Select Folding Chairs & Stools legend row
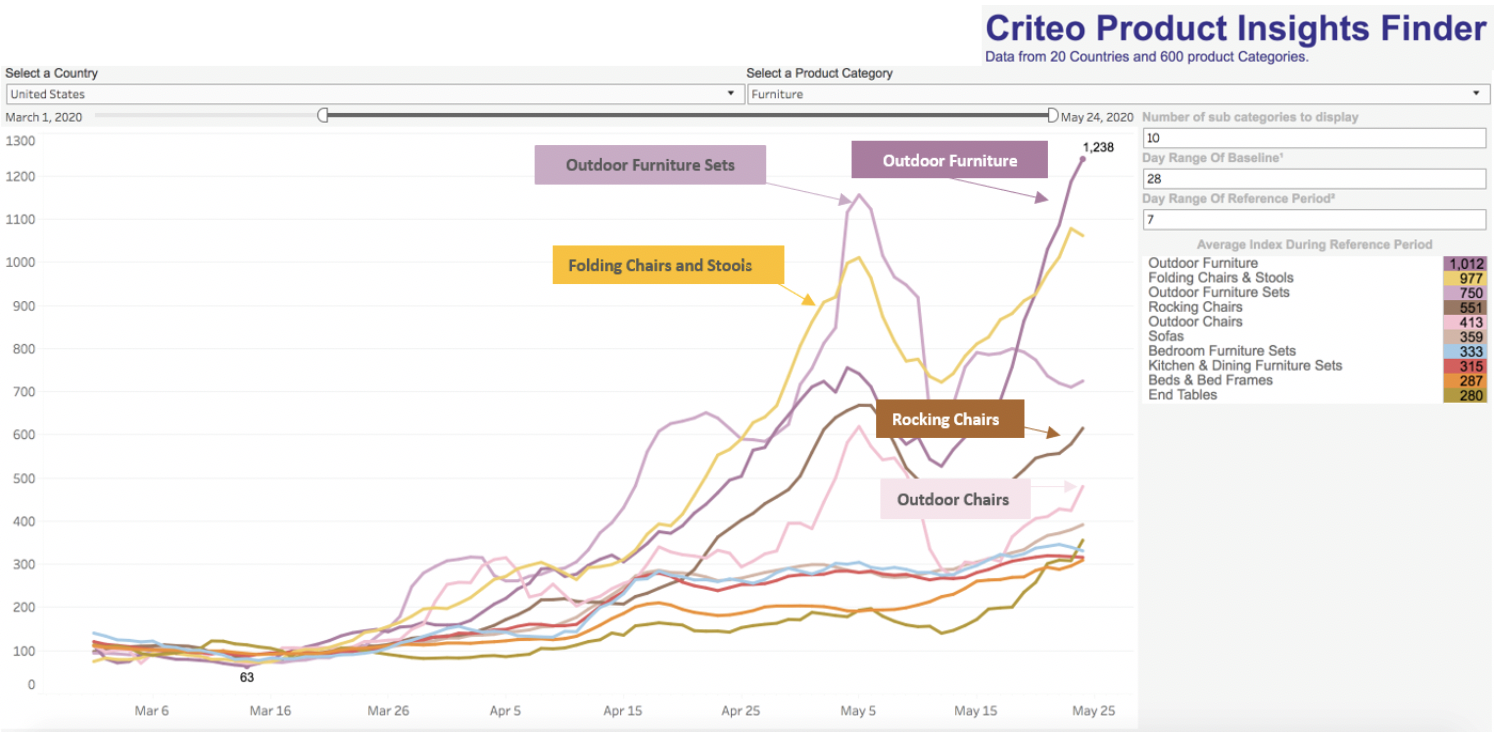Screen dimensions: 1496x732 click(x=1317, y=278)
